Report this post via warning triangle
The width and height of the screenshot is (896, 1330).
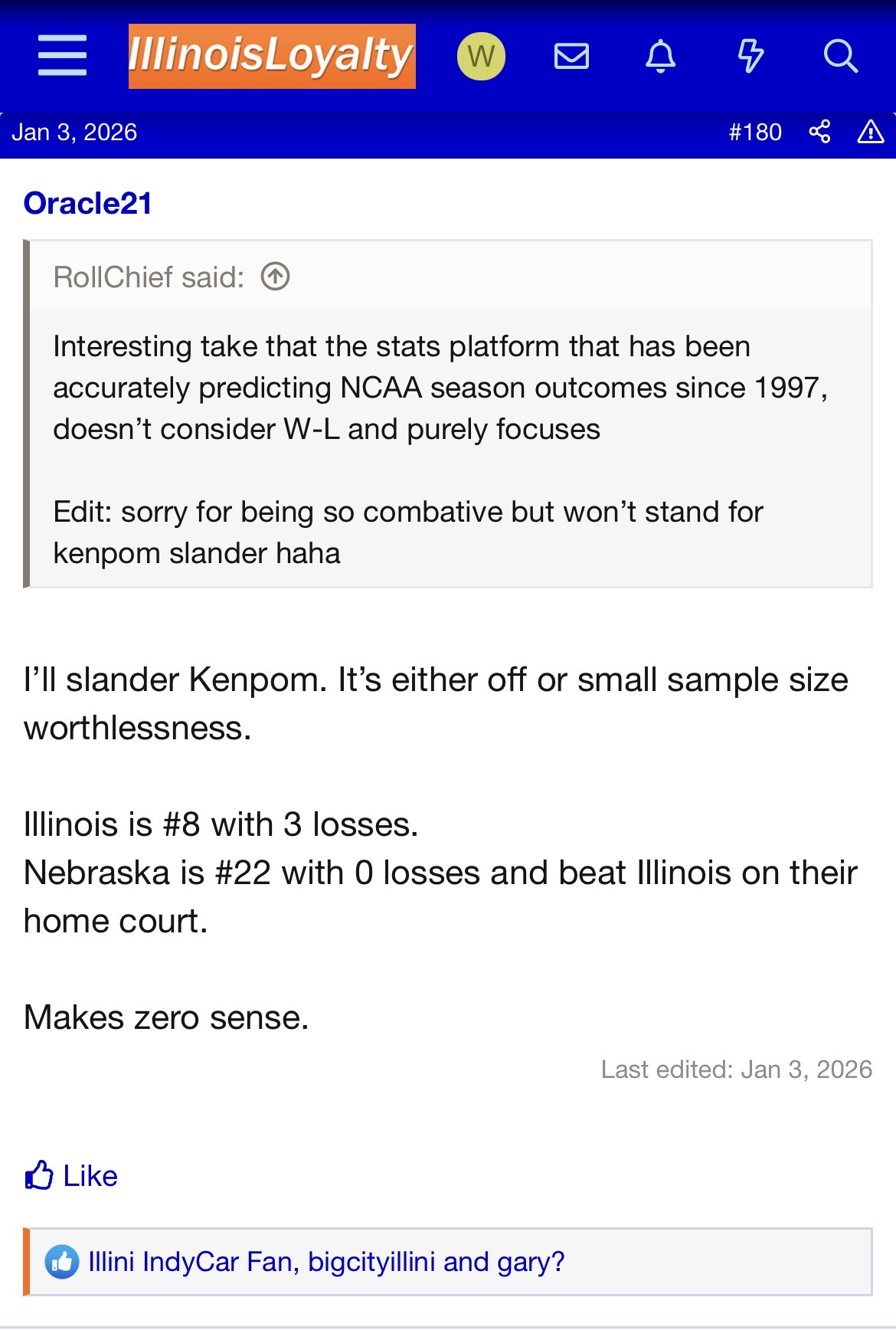click(x=871, y=132)
